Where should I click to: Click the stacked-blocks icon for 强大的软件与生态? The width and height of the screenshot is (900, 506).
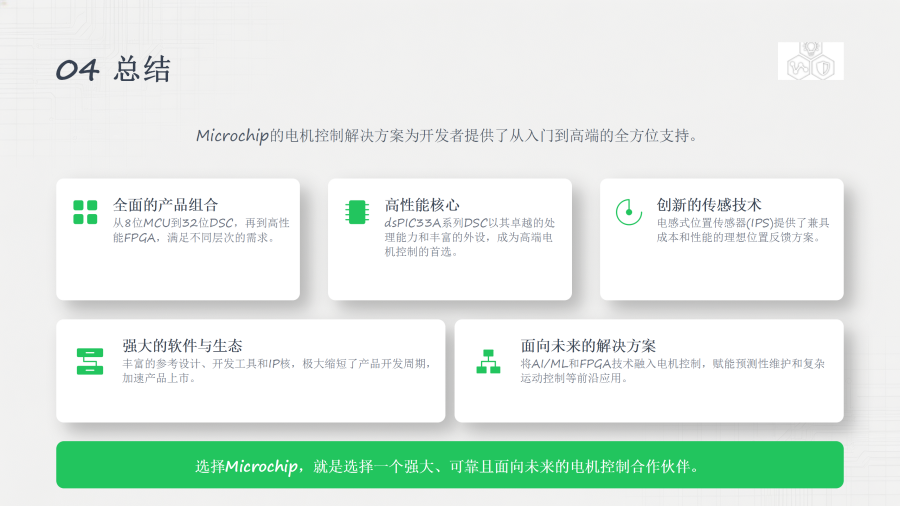90,361
